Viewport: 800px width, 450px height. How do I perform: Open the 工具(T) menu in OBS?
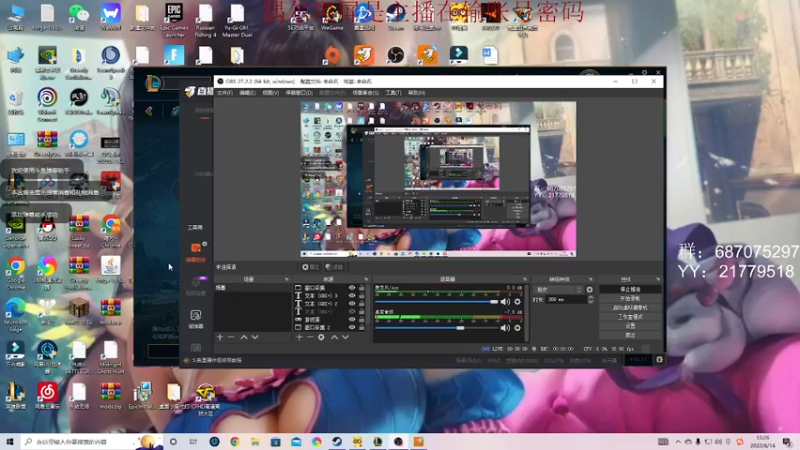(393, 93)
